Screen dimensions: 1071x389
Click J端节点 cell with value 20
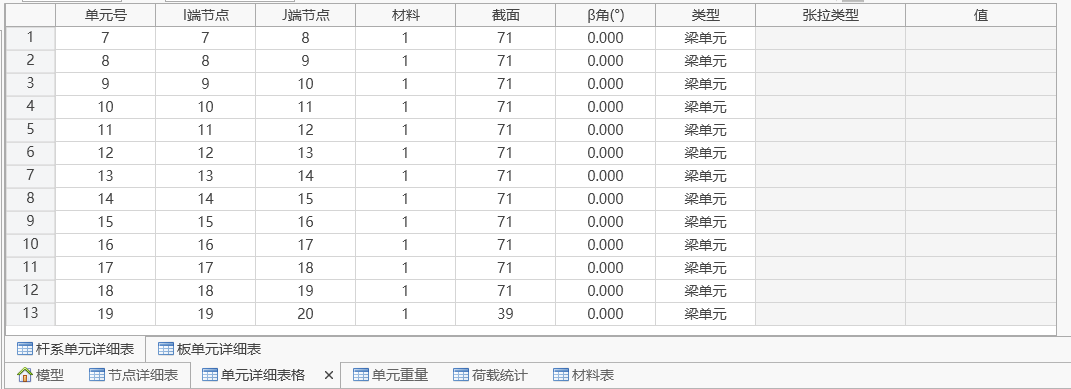tap(305, 314)
